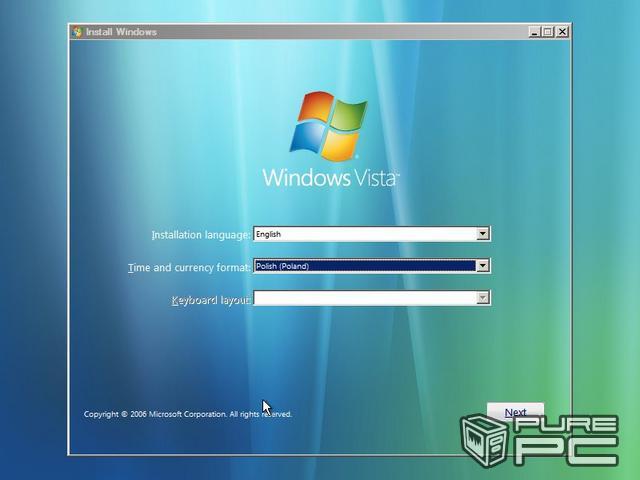This screenshot has height=480, width=640.
Task: Click the Install Windows title bar icon
Action: pyautogui.click(x=77, y=32)
